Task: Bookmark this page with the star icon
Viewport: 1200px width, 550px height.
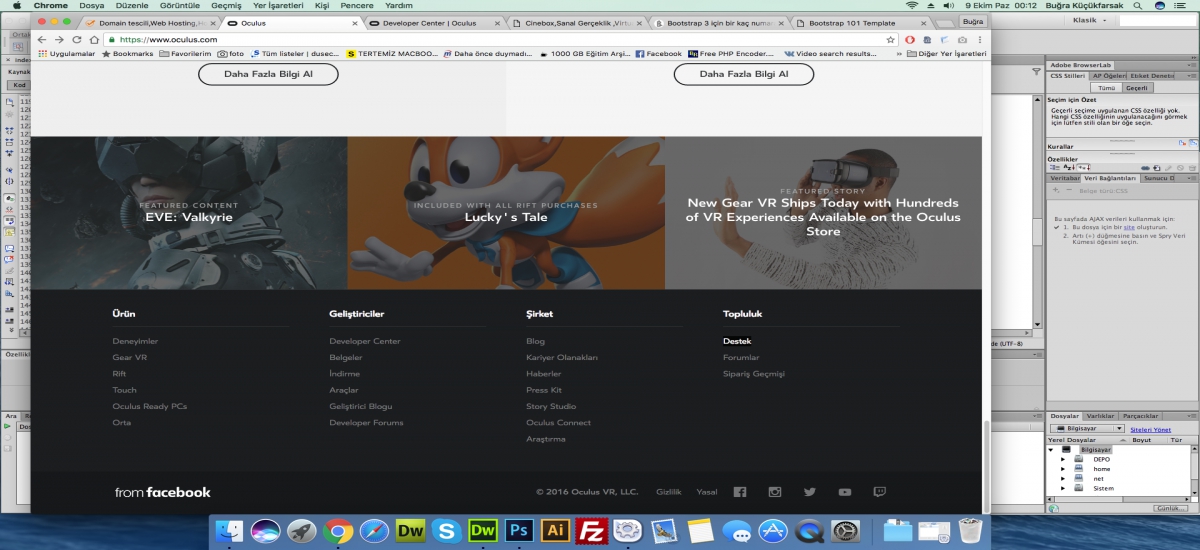Action: [x=890, y=39]
